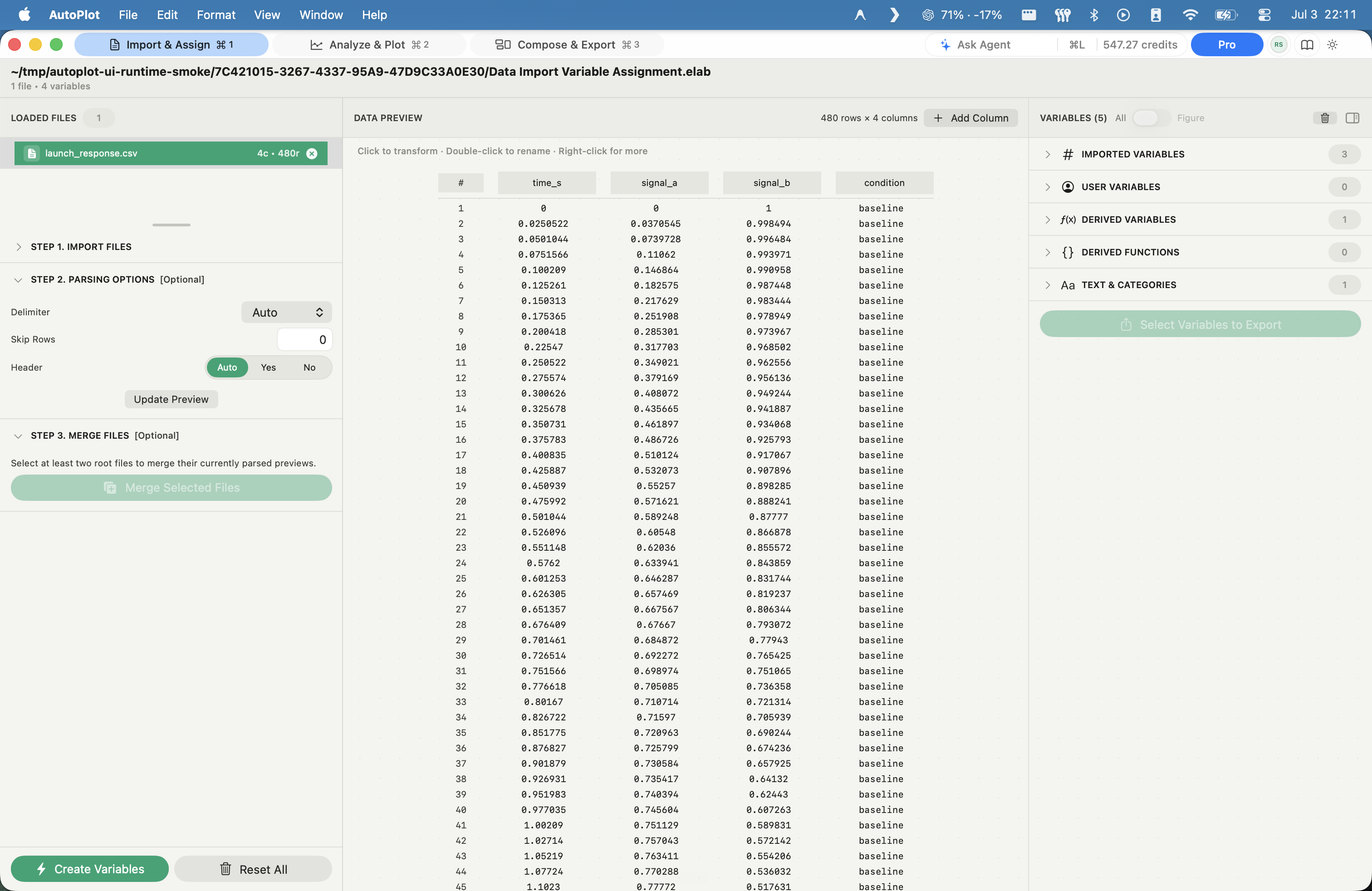Open the Help menu
The width and height of the screenshot is (1372, 891).
click(x=374, y=15)
